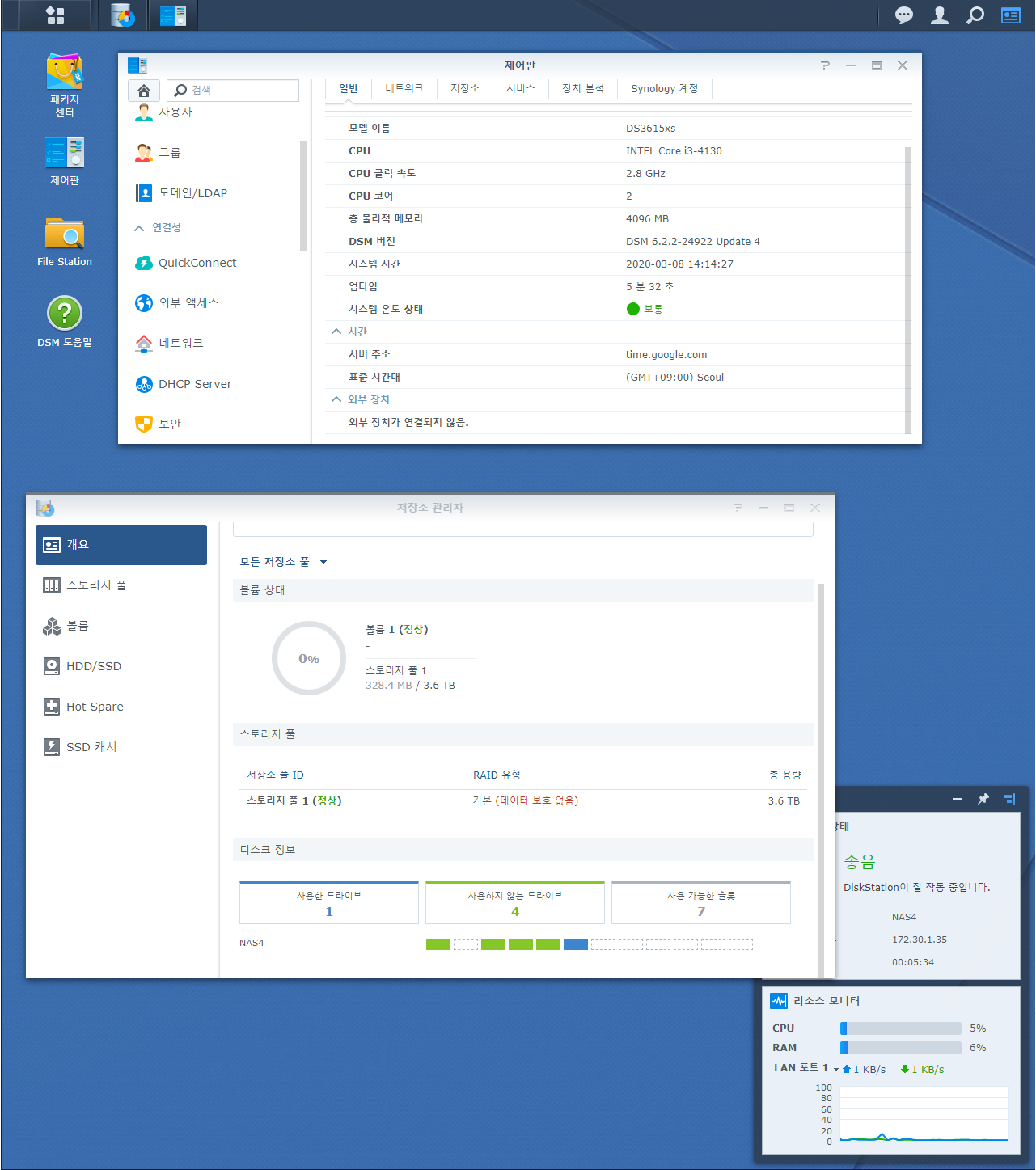Click the RAID 유형 column header

tap(497, 775)
